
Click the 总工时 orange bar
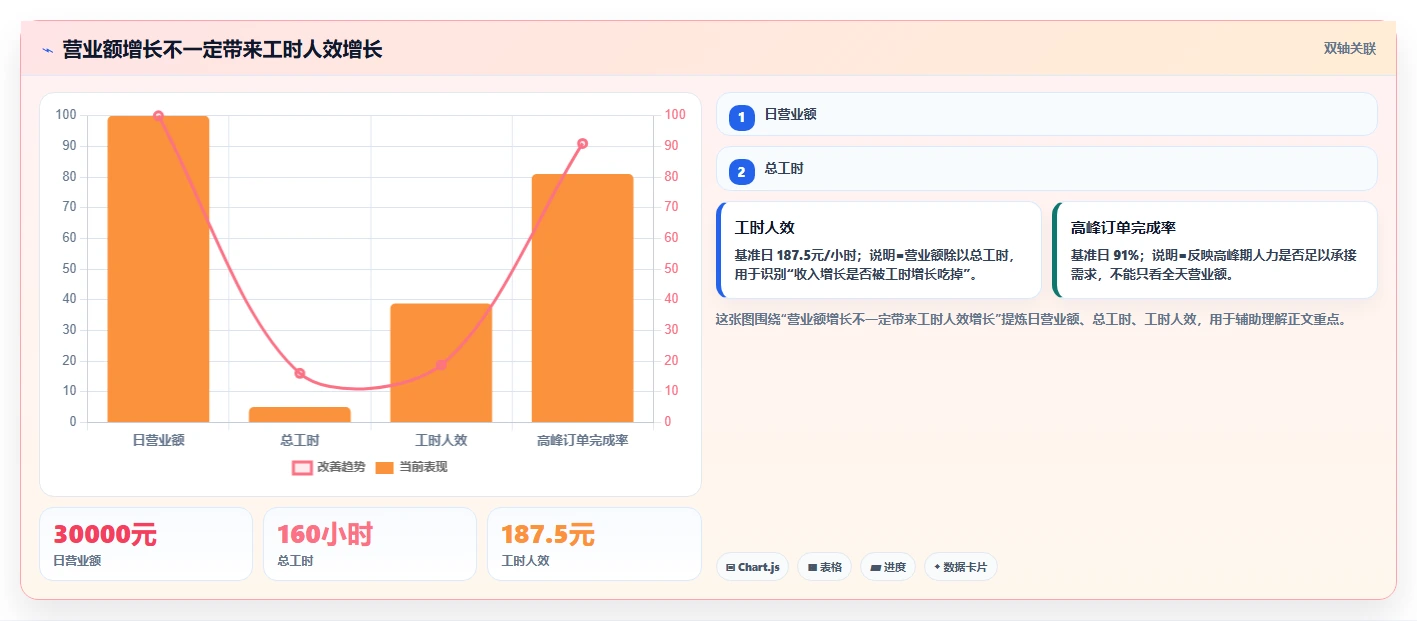tap(300, 414)
